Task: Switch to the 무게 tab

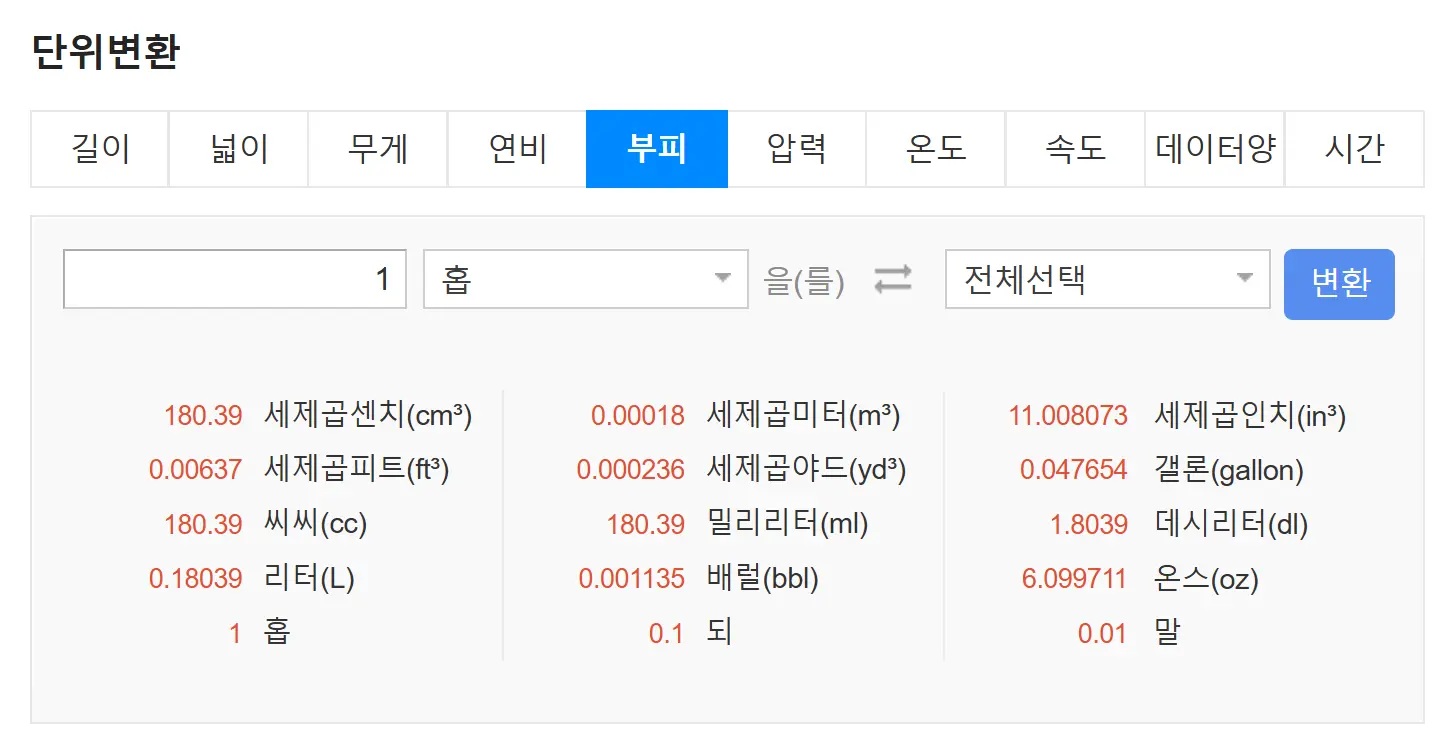Action: pyautogui.click(x=377, y=148)
